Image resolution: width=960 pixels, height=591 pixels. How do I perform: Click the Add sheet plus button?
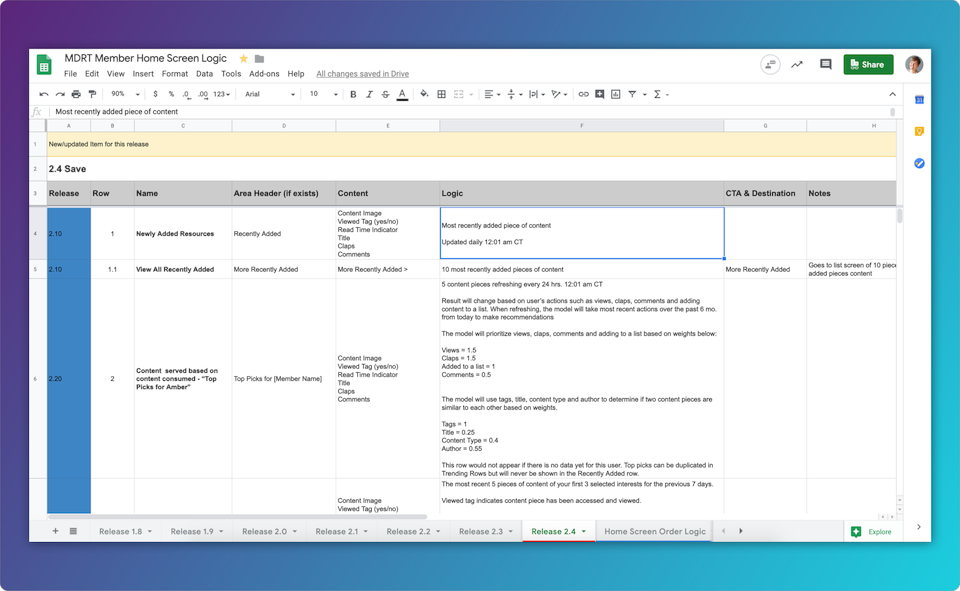[x=55, y=531]
